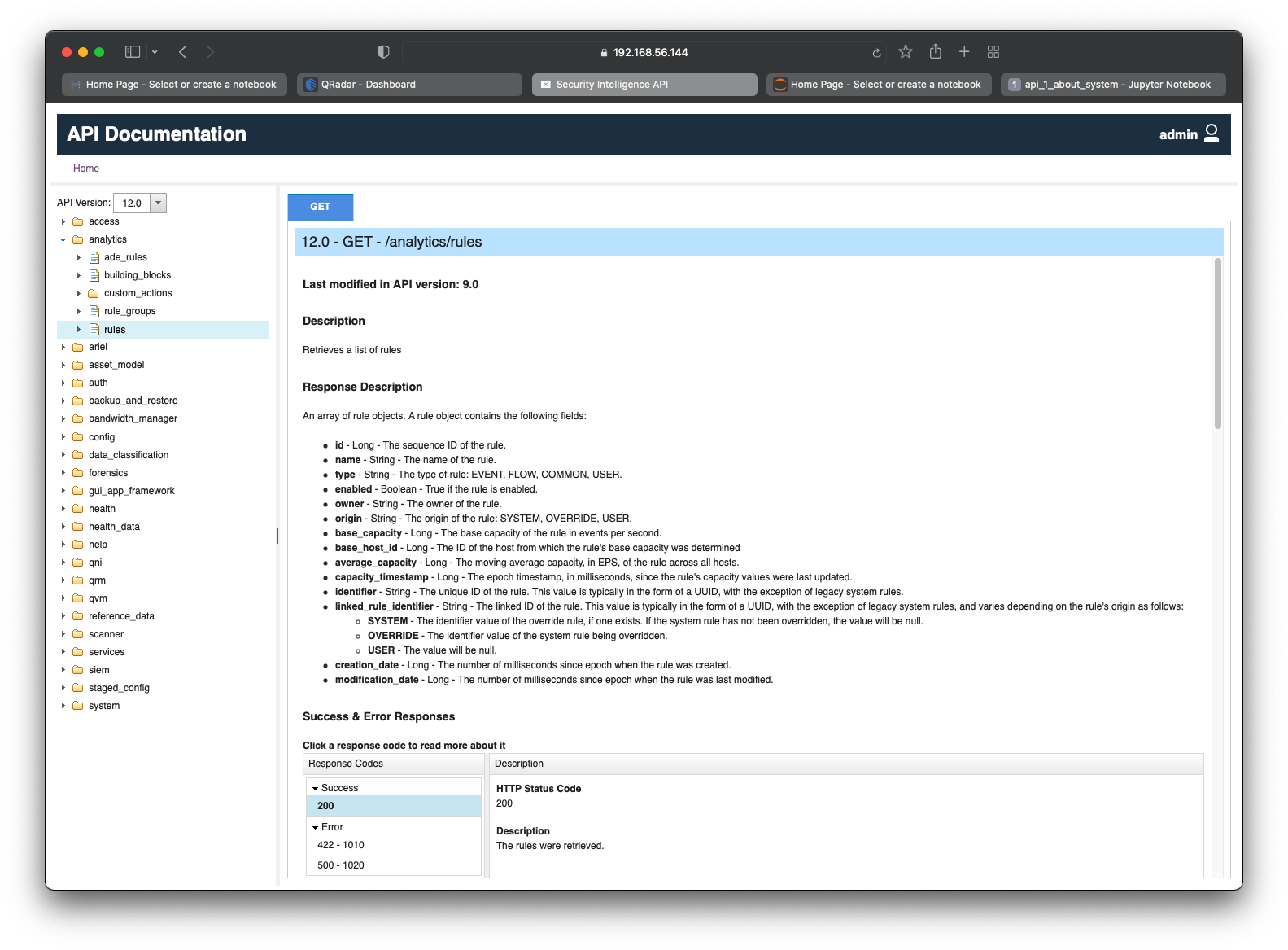Open the admin user profile icon
The height and width of the screenshot is (950, 1288).
click(x=1212, y=133)
